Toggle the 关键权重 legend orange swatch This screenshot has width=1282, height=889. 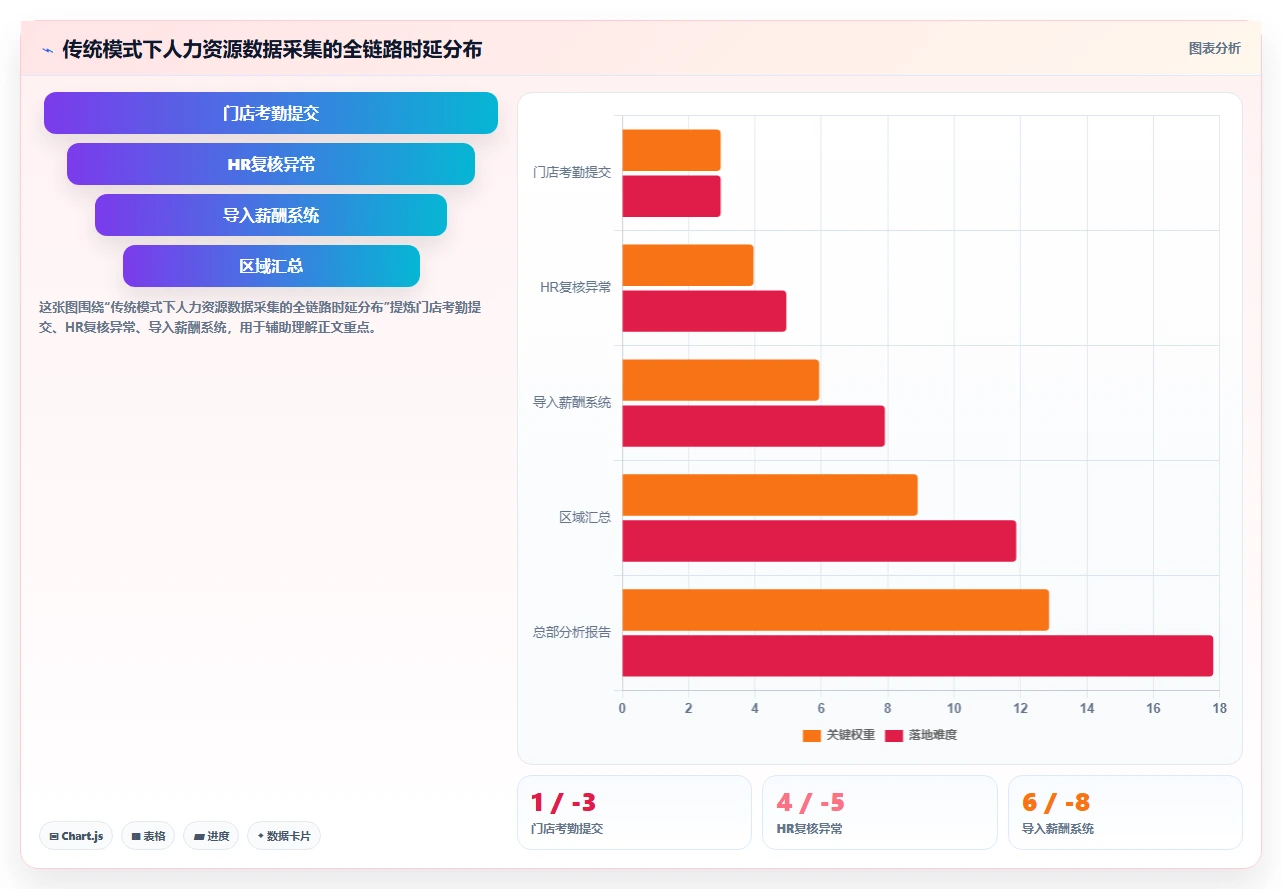811,736
